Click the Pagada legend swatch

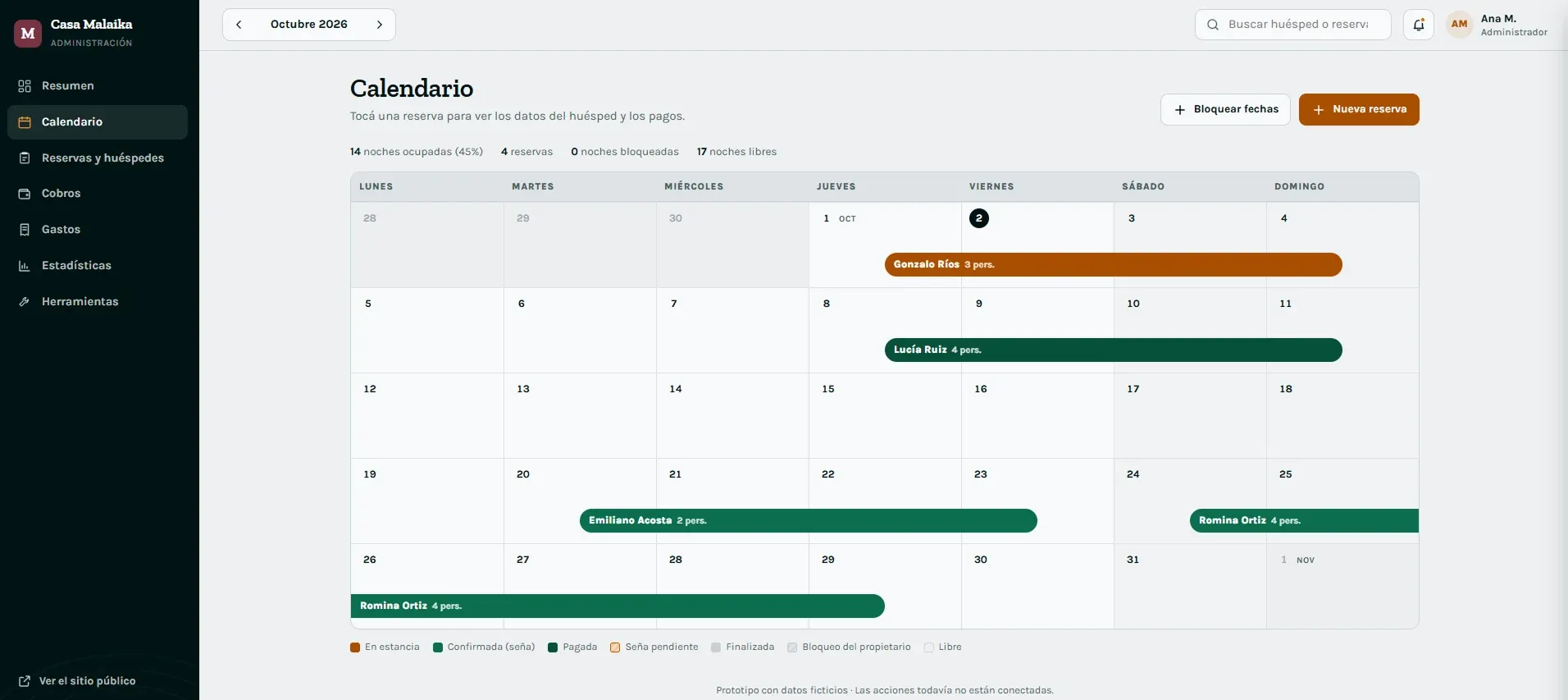553,647
